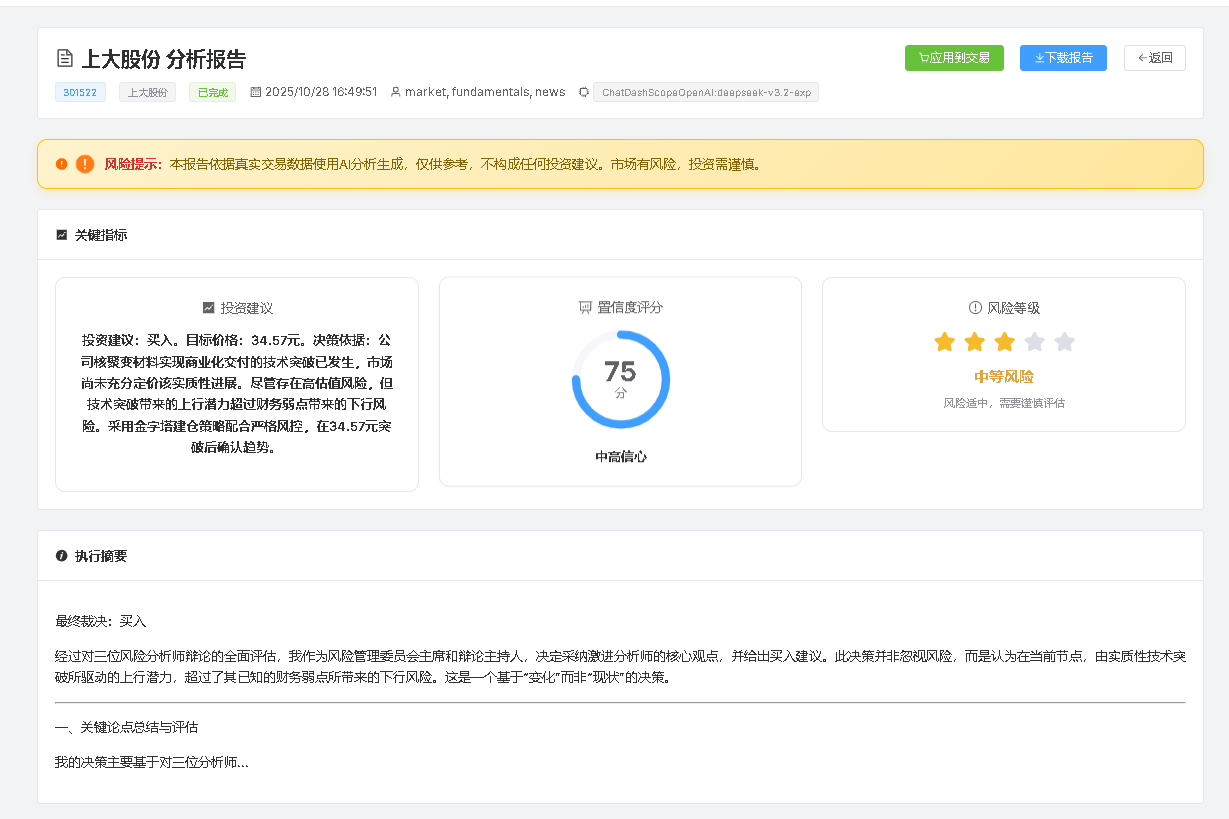Click the 风险适中，需要谨慎评估 note
Image resolution: width=1229 pixels, height=819 pixels.
click(x=1004, y=403)
